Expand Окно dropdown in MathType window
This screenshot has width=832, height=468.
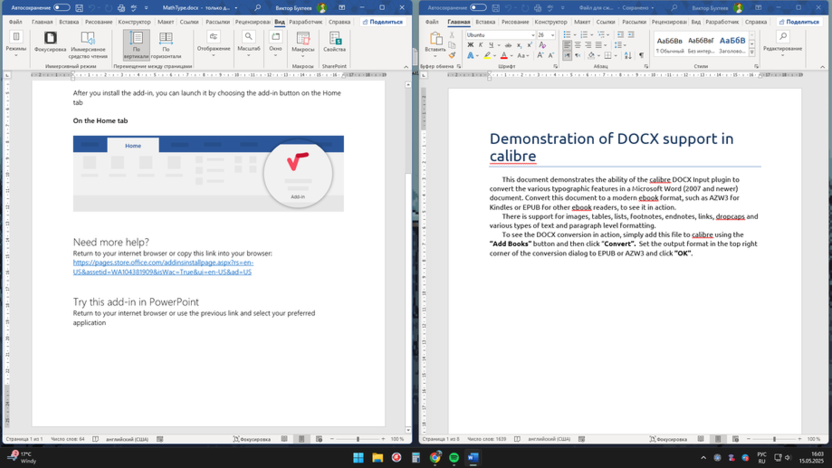pyautogui.click(x=275, y=44)
